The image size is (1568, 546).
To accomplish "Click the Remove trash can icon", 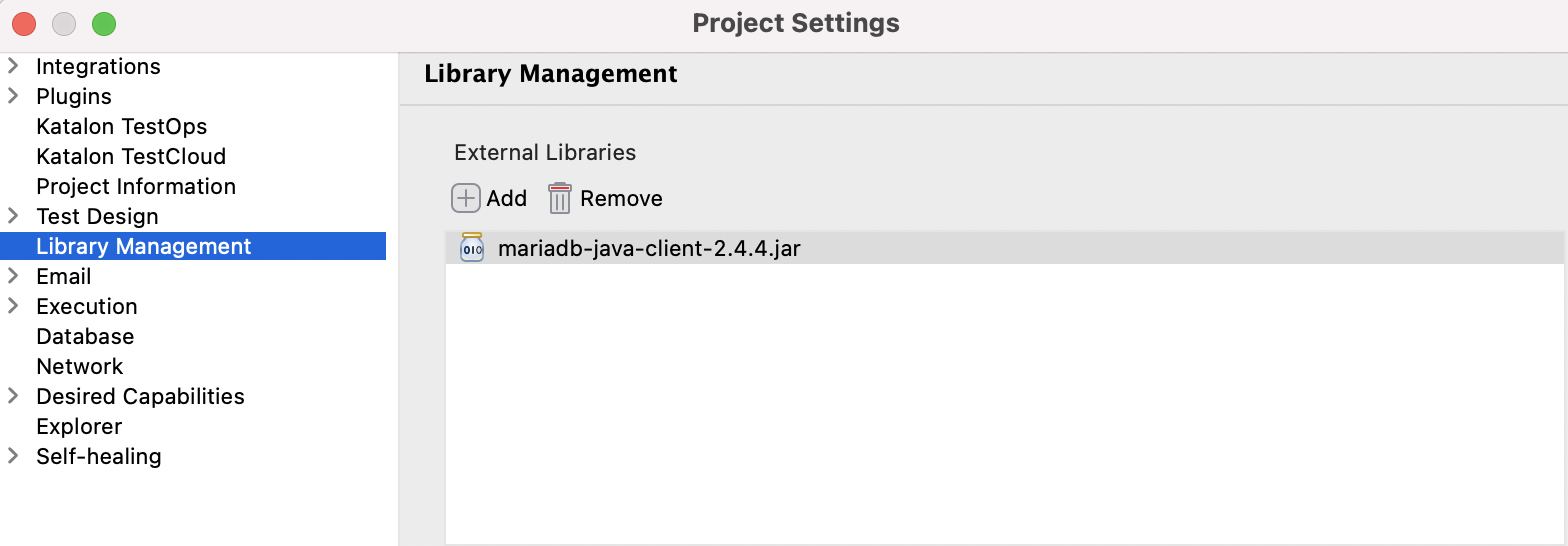I will point(559,198).
